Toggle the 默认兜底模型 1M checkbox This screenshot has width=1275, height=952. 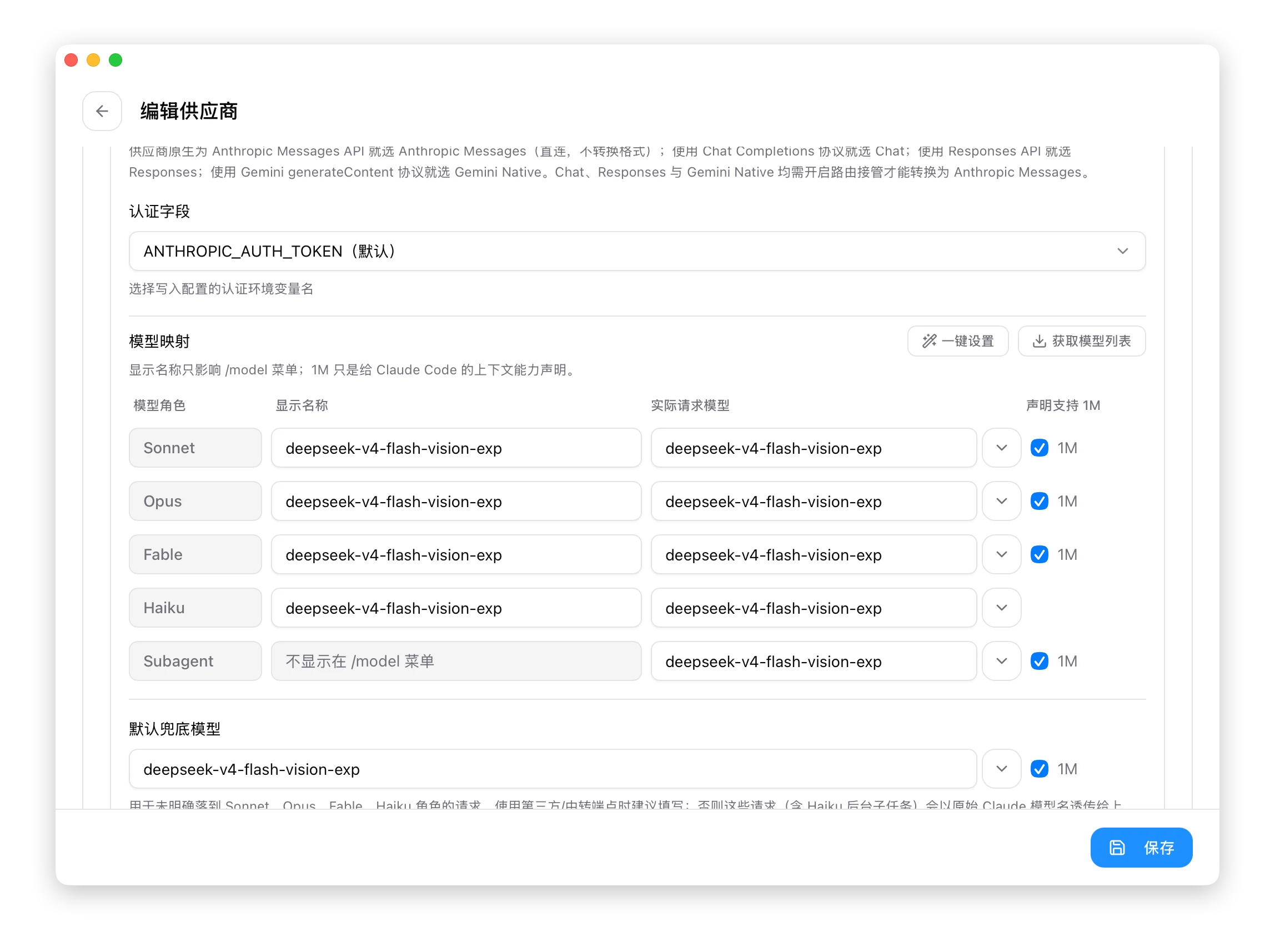click(1040, 769)
